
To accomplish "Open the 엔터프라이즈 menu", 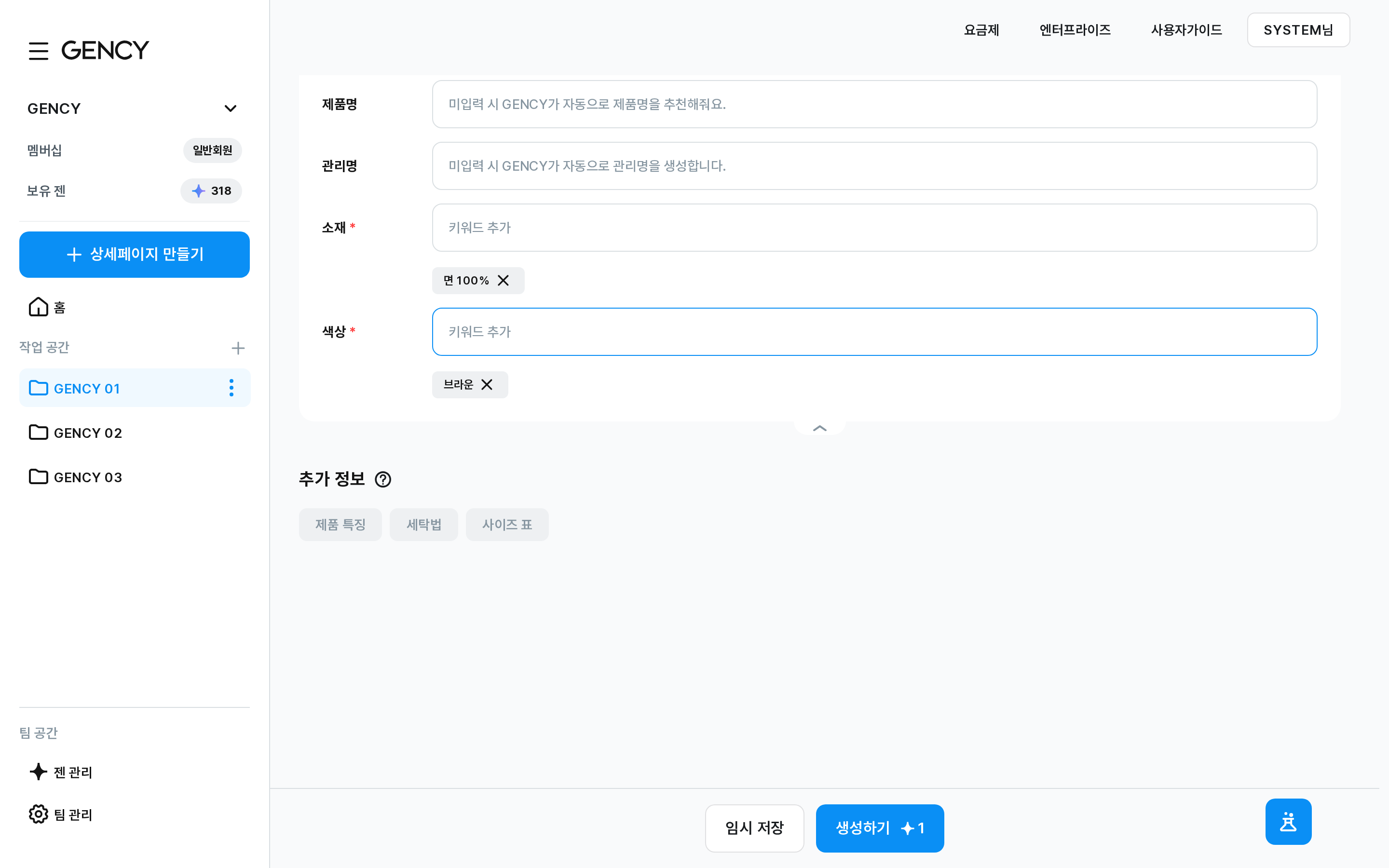I will click(x=1075, y=30).
